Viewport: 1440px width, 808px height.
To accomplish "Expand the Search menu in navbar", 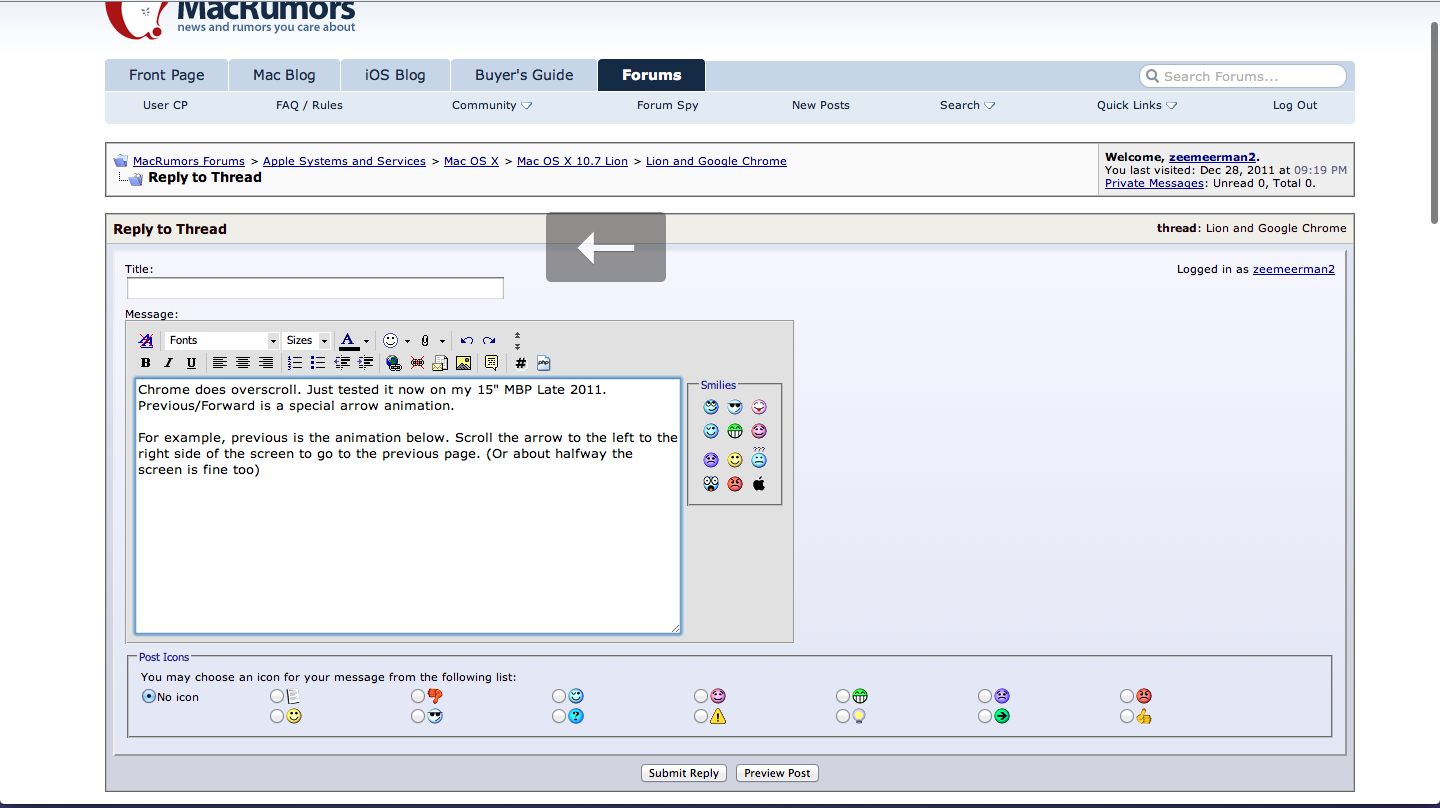I will [x=967, y=105].
